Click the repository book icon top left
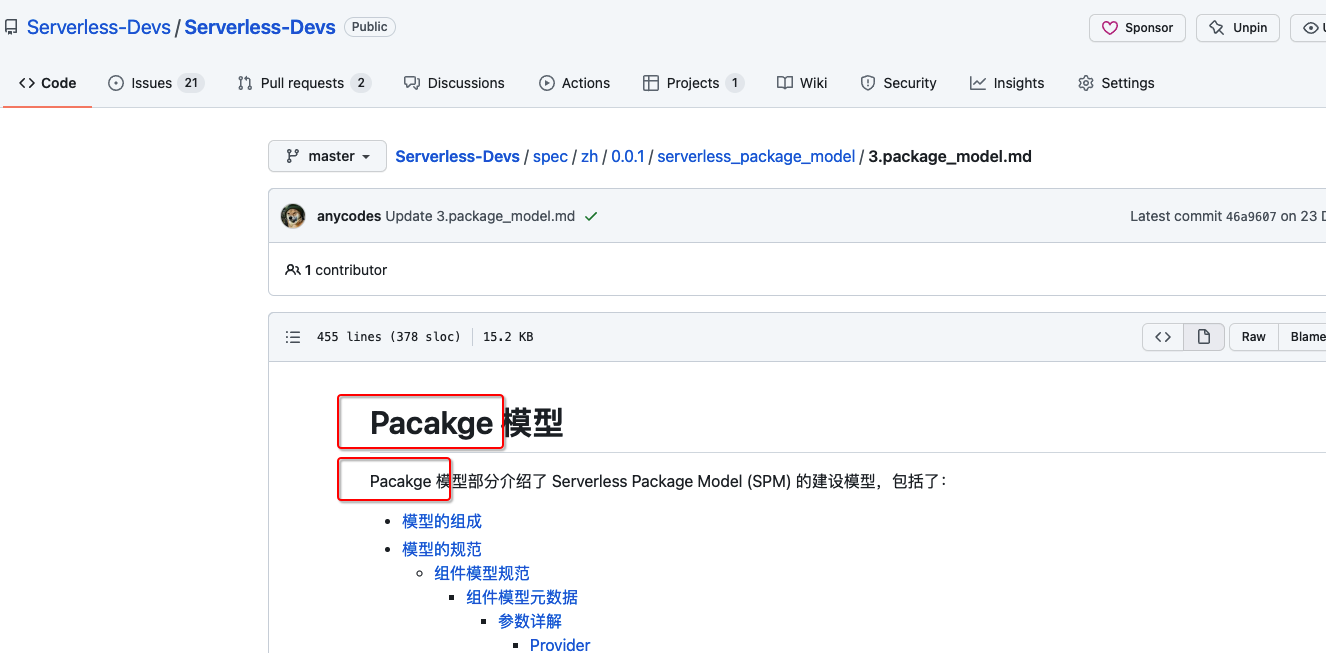The image size is (1326, 653). tap(11, 26)
